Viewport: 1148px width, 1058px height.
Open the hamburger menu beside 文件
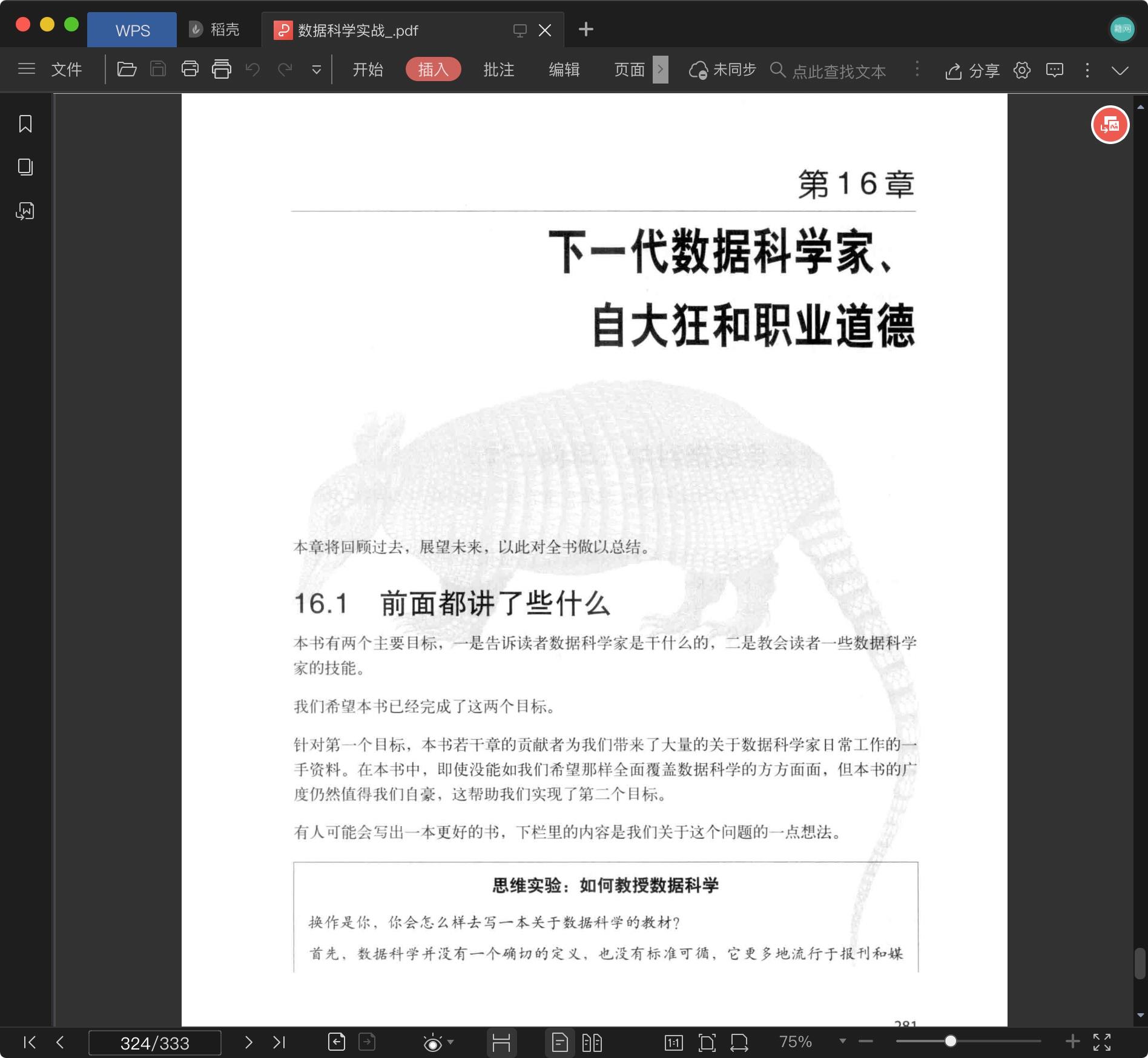coord(27,69)
